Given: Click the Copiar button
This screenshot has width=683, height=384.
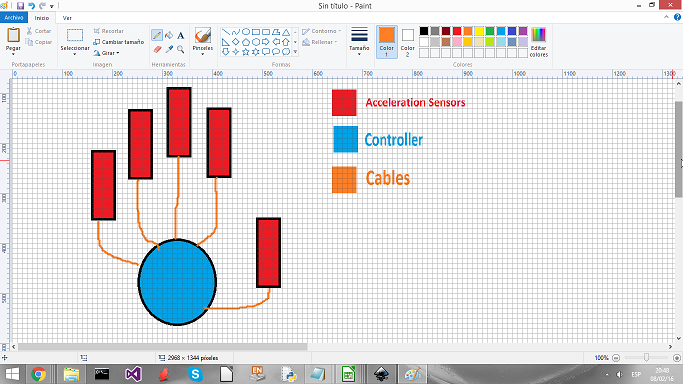Looking at the screenshot, I should (x=38, y=42).
